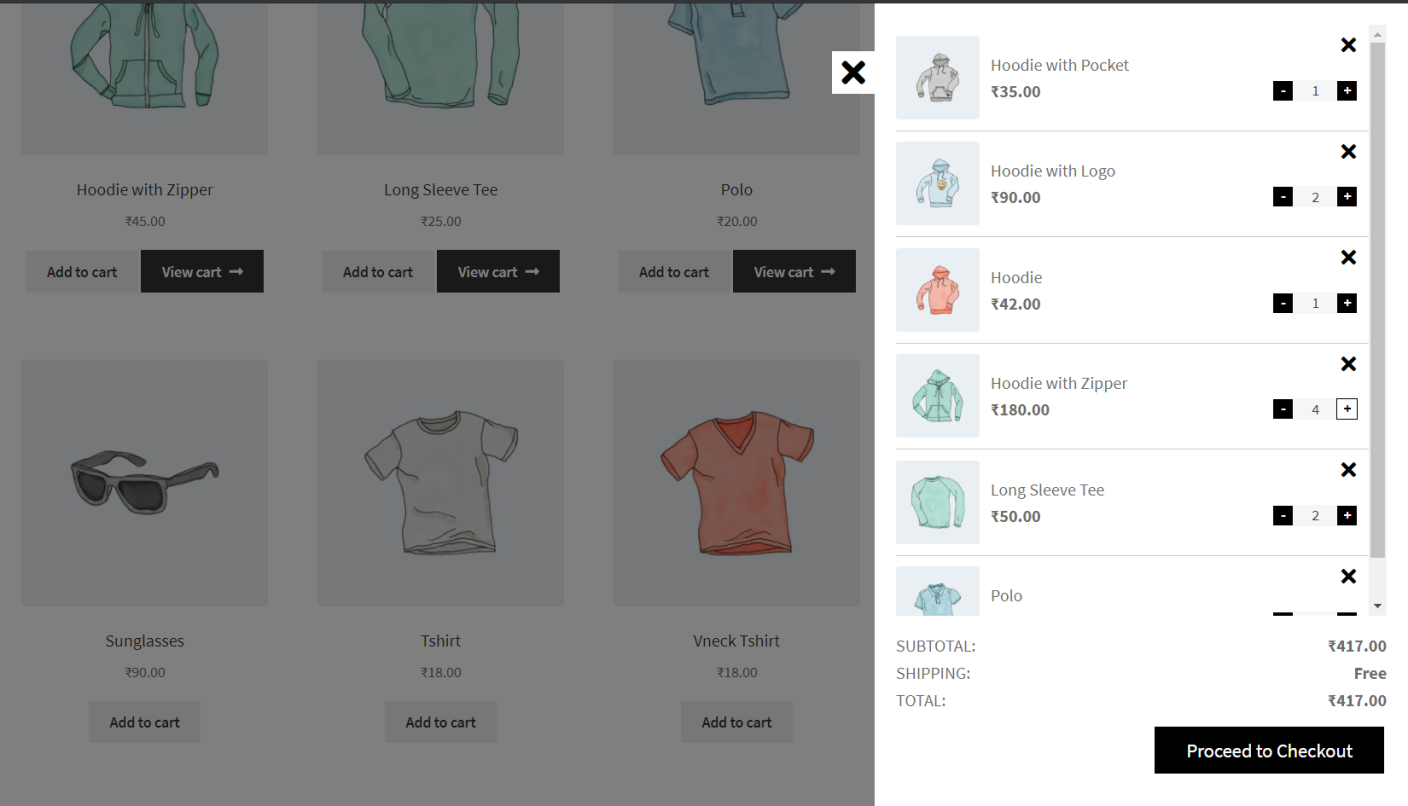Remove Hoodie with Pocket from cart
Viewport: 1408px width, 806px height.
(x=1348, y=45)
